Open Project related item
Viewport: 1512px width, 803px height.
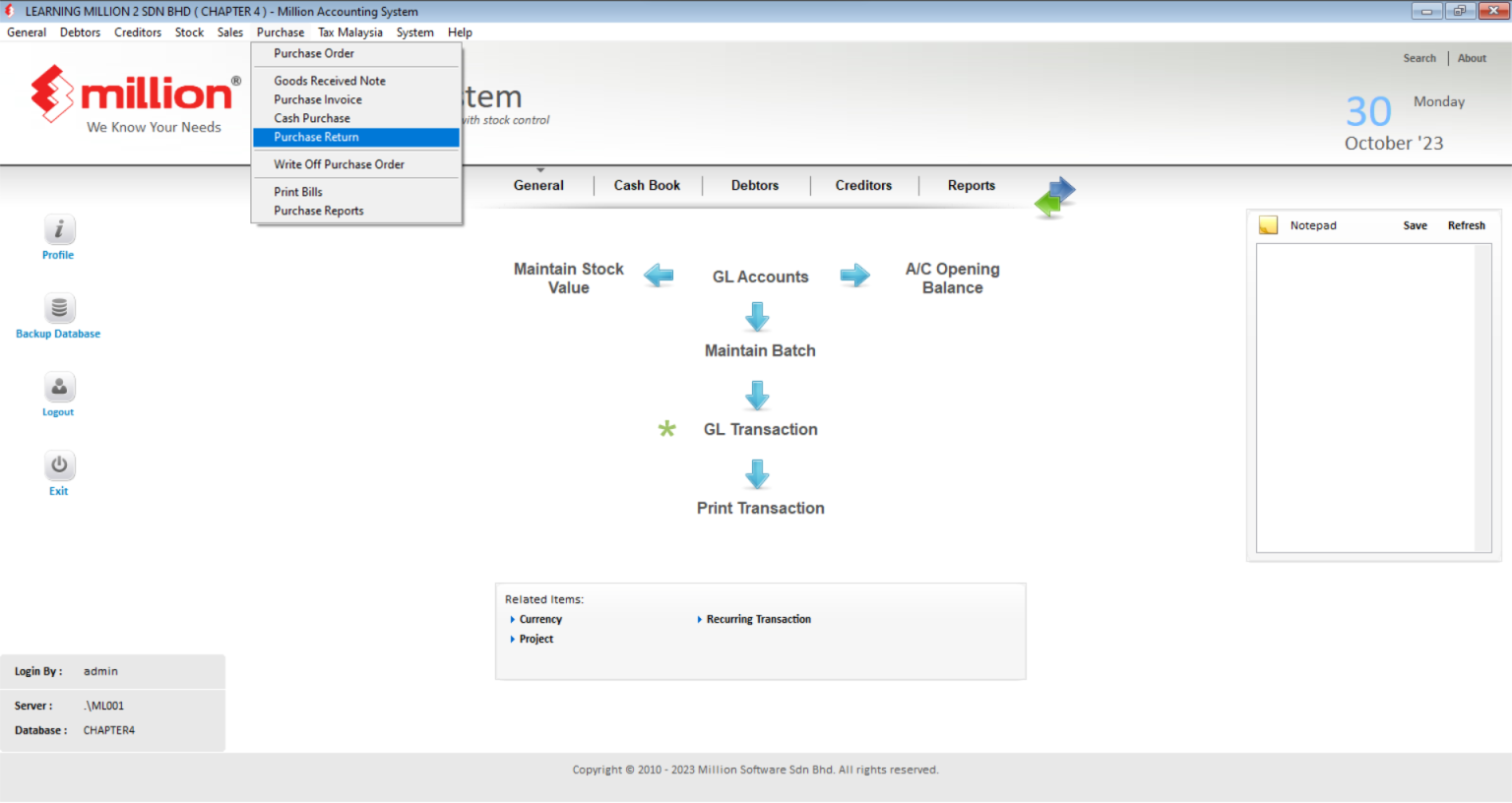pos(536,639)
